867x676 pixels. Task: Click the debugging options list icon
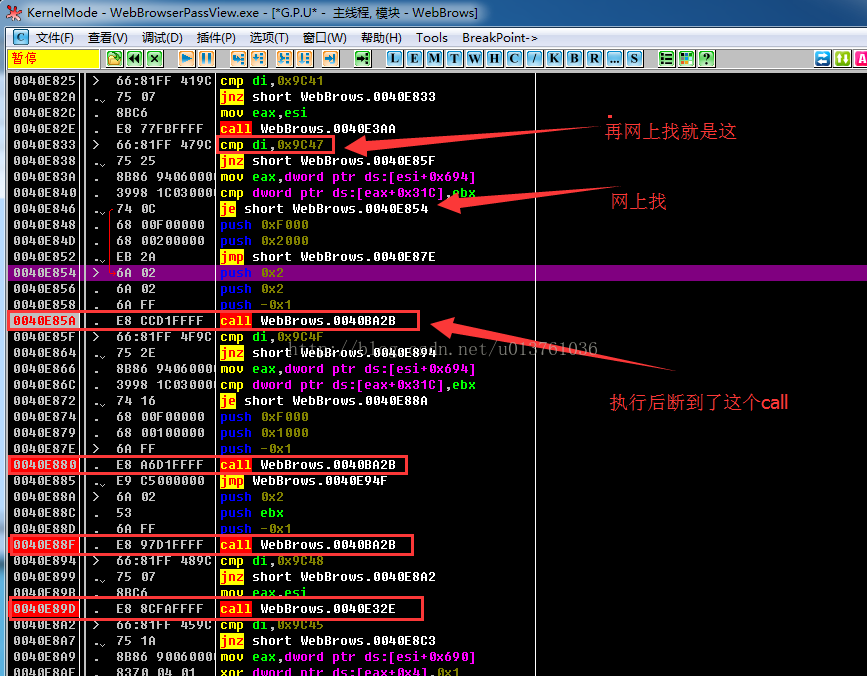[x=666, y=59]
